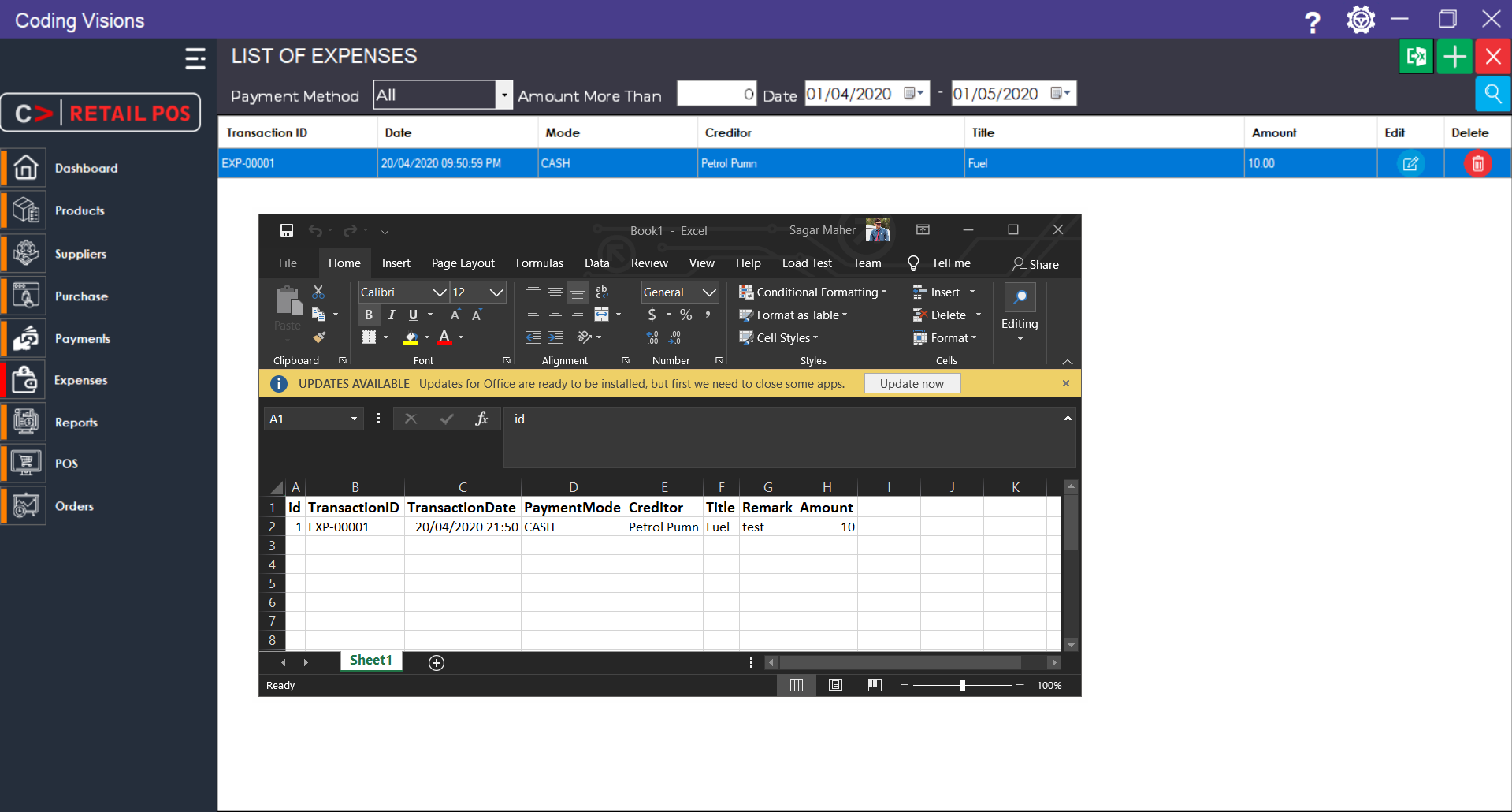
Task: Toggle Center horizontal alignment in Excel
Action: [x=555, y=315]
